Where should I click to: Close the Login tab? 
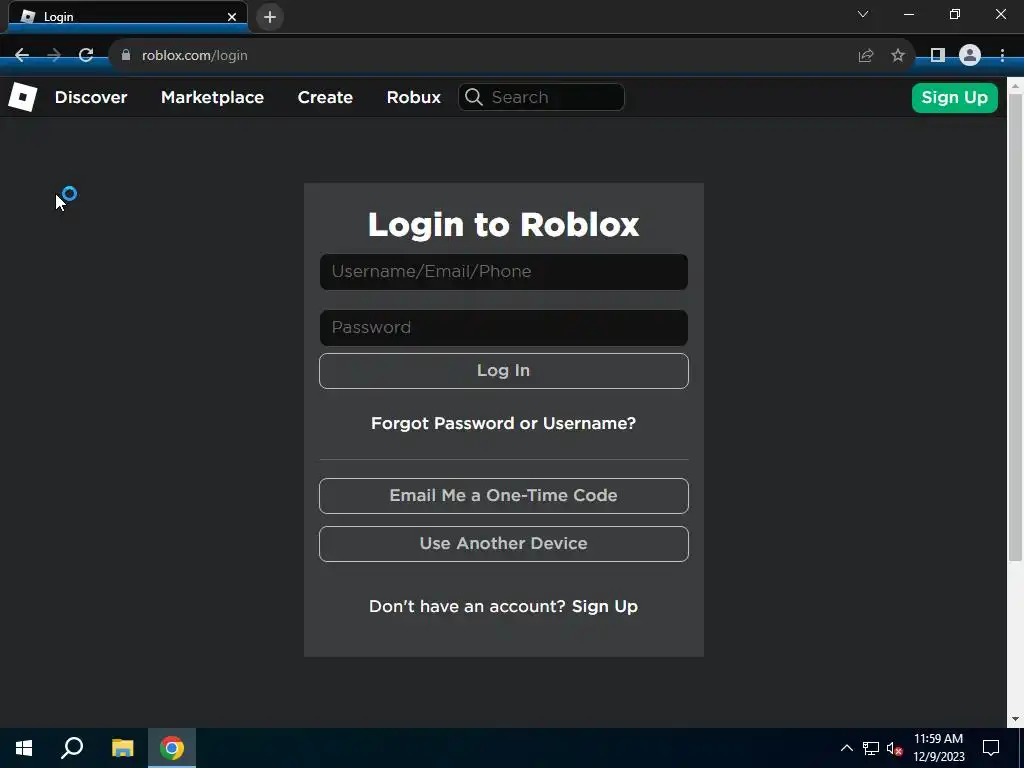tap(232, 17)
